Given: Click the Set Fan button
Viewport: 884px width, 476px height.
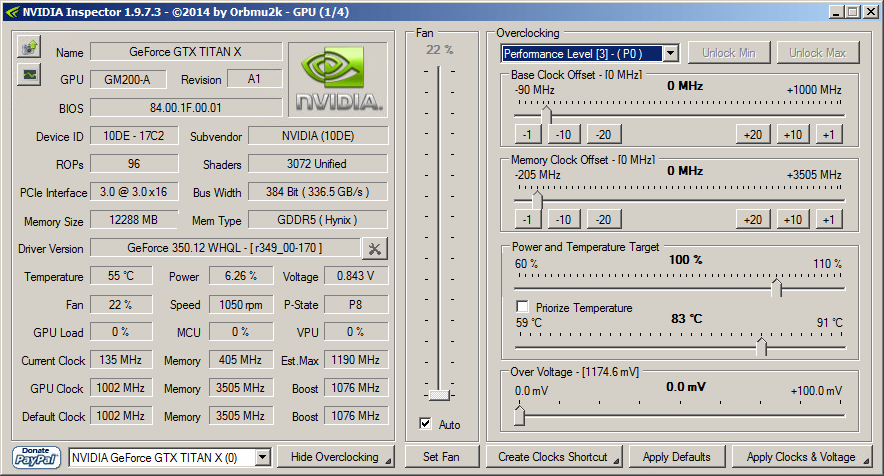Looking at the screenshot, I should [441, 457].
